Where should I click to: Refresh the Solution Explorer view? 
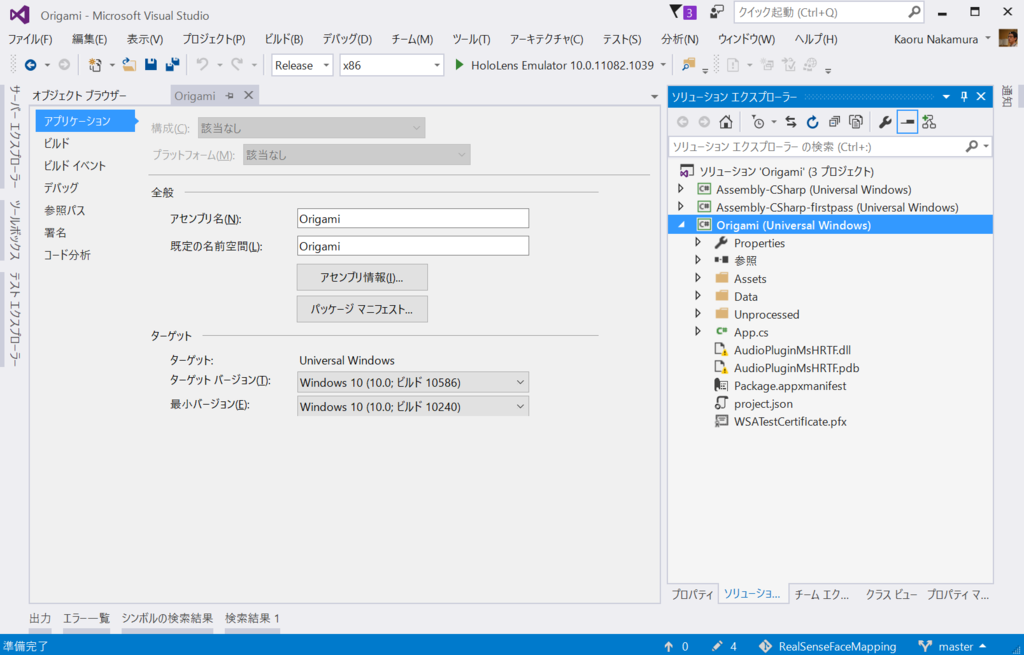812,122
